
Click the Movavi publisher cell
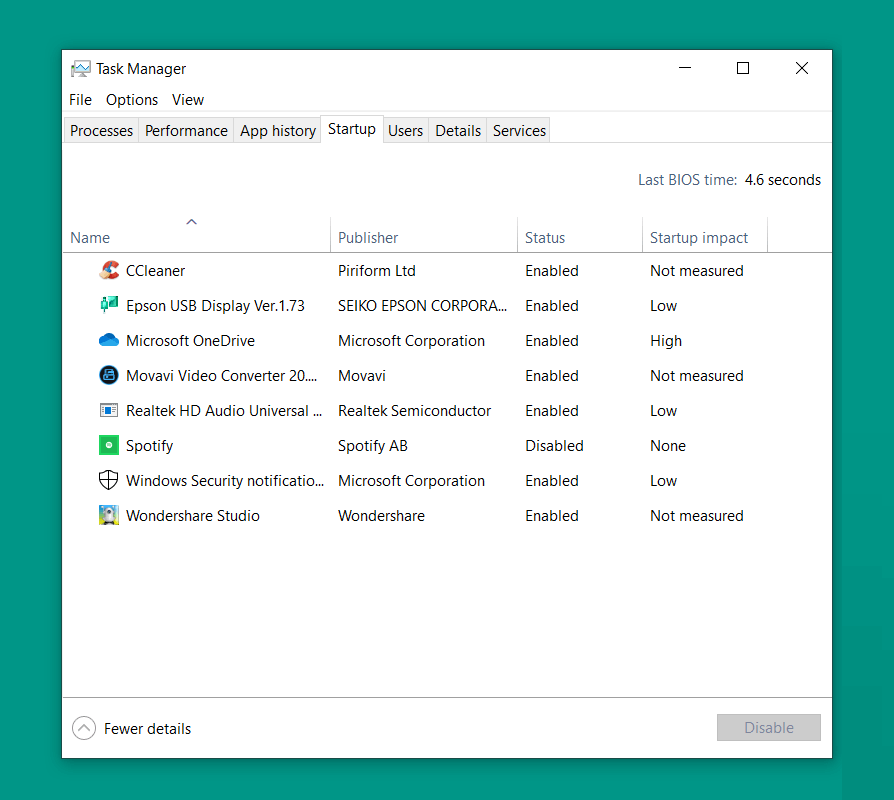pos(362,376)
